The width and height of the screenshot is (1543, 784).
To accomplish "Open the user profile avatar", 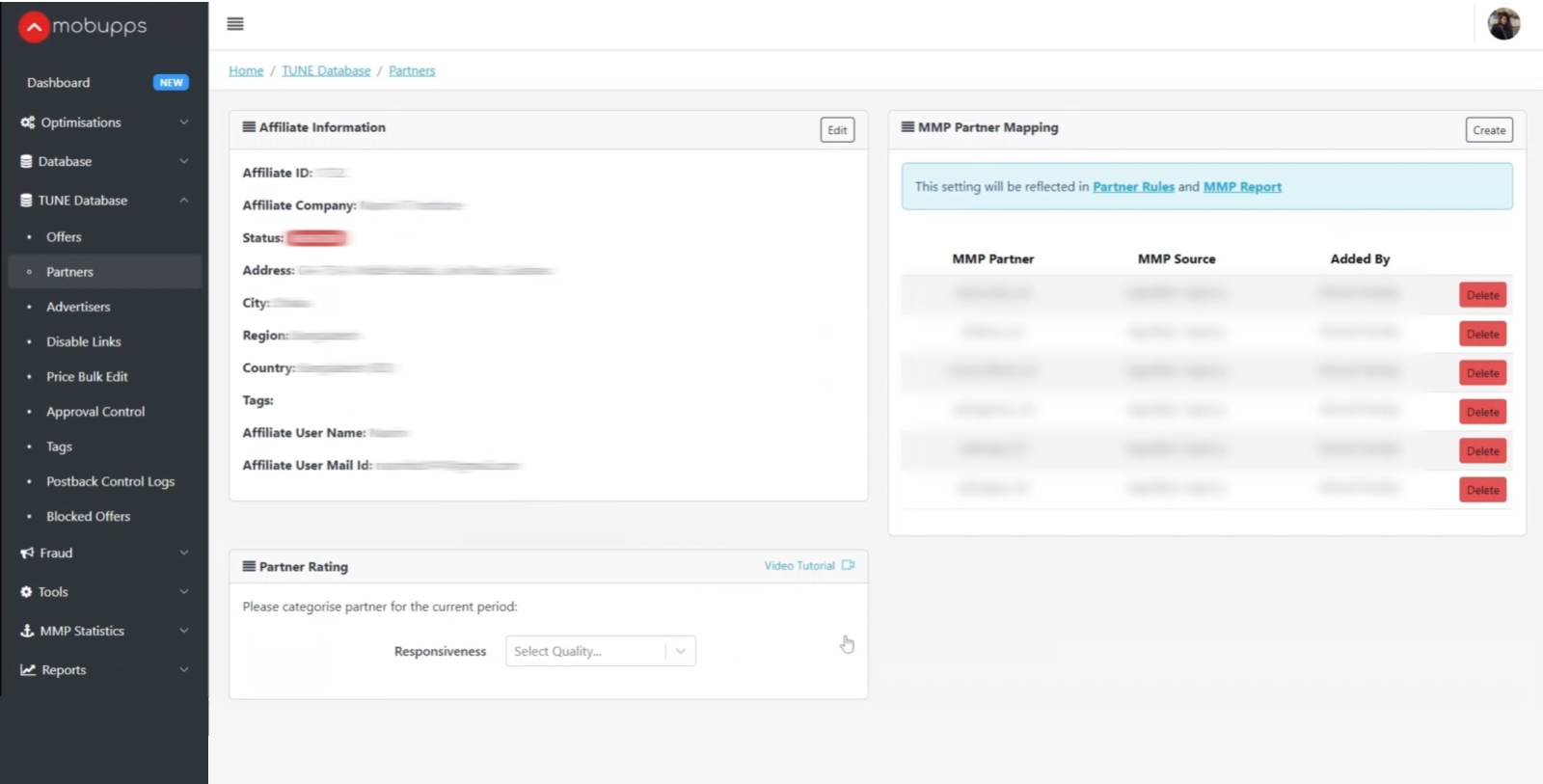I will (x=1503, y=24).
